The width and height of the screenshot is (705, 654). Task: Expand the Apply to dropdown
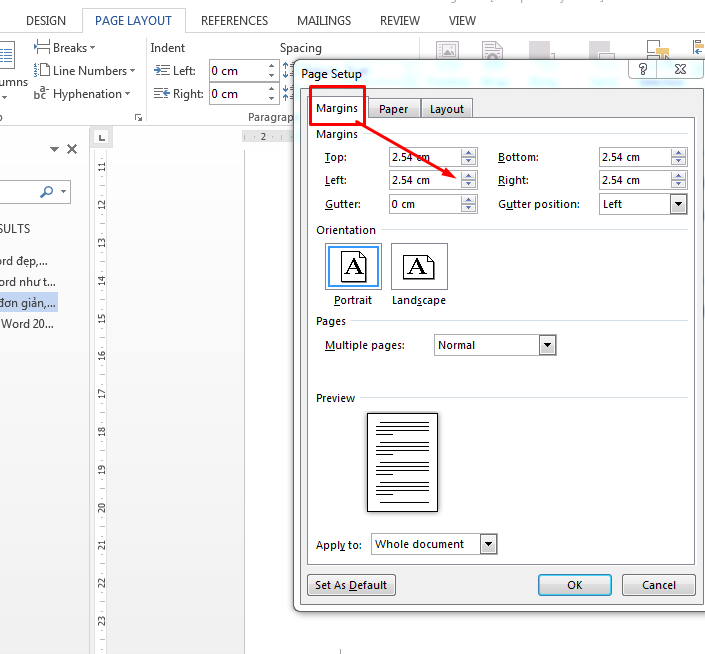(488, 544)
